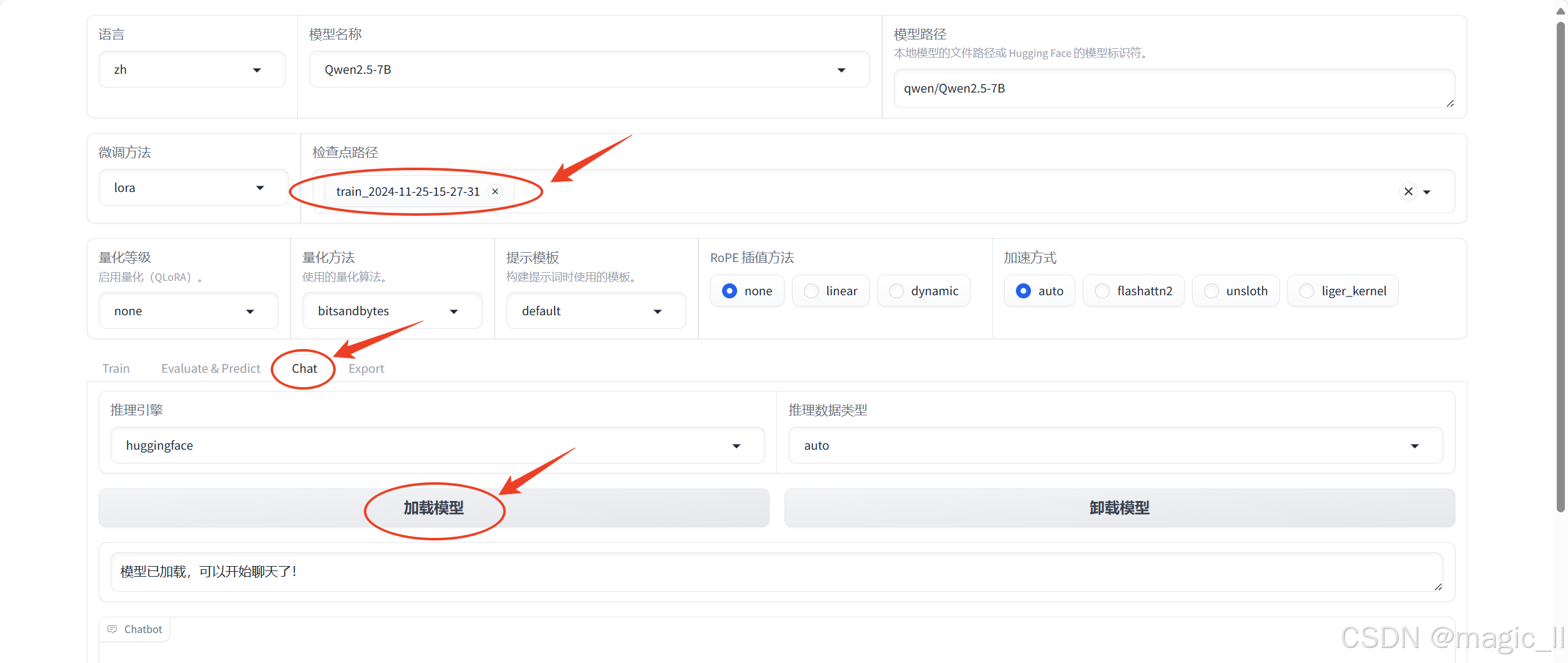
Task: Switch to the Train tab
Action: pyautogui.click(x=116, y=368)
